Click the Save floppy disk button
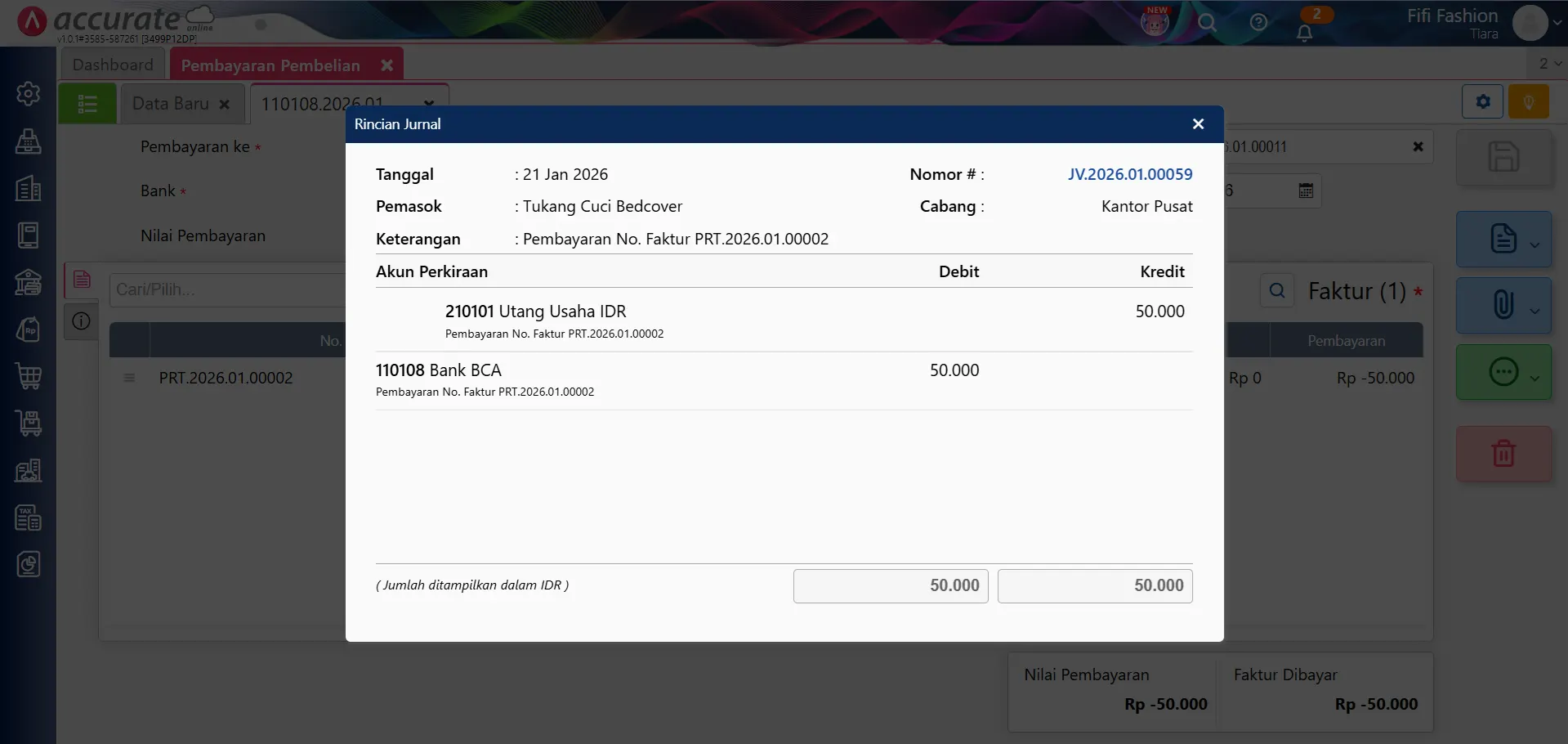 click(x=1503, y=157)
